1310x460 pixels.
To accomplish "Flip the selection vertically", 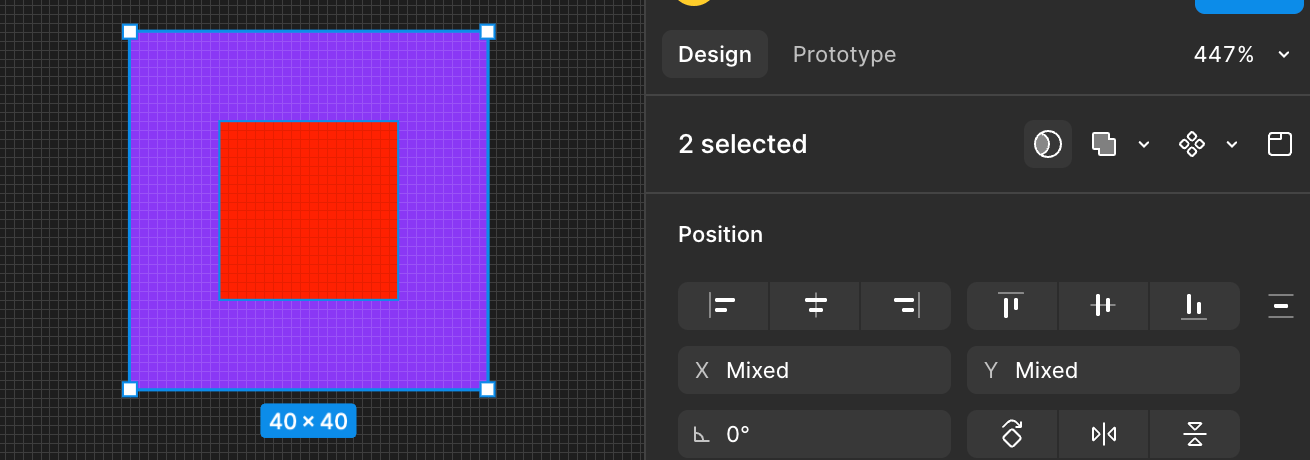I will tap(1195, 434).
